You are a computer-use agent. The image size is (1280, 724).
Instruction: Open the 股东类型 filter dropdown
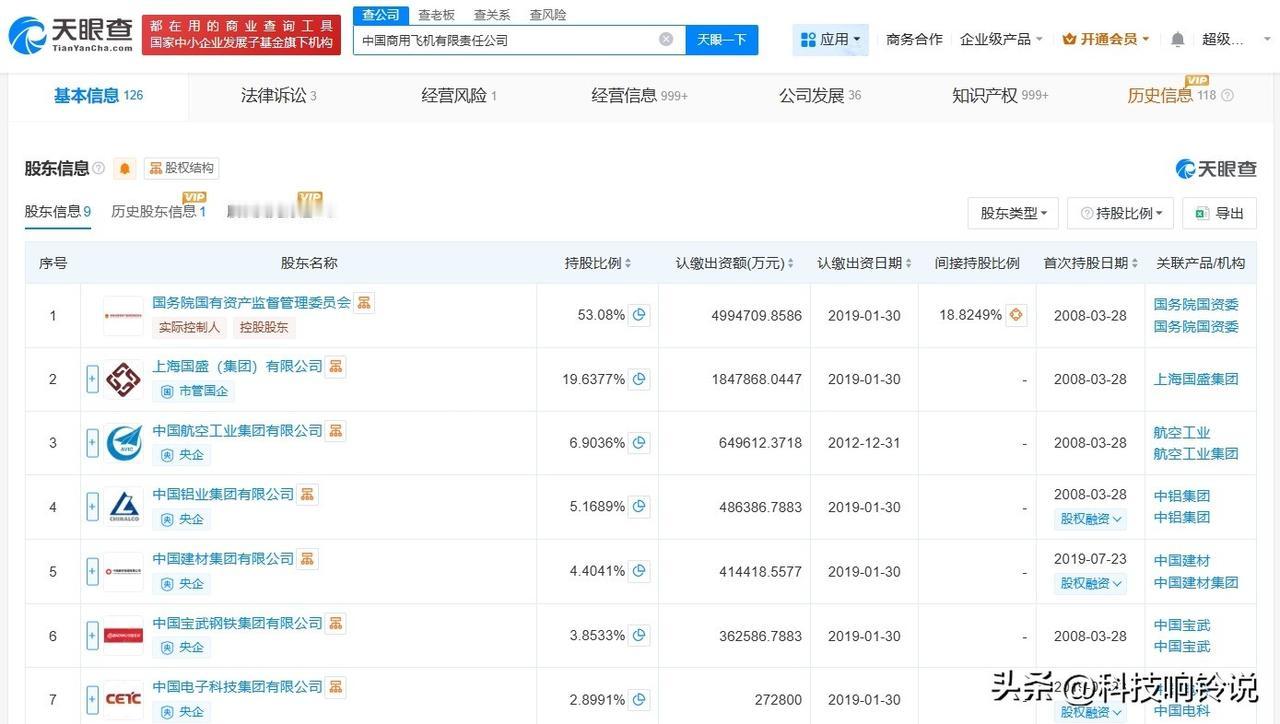(x=1013, y=213)
